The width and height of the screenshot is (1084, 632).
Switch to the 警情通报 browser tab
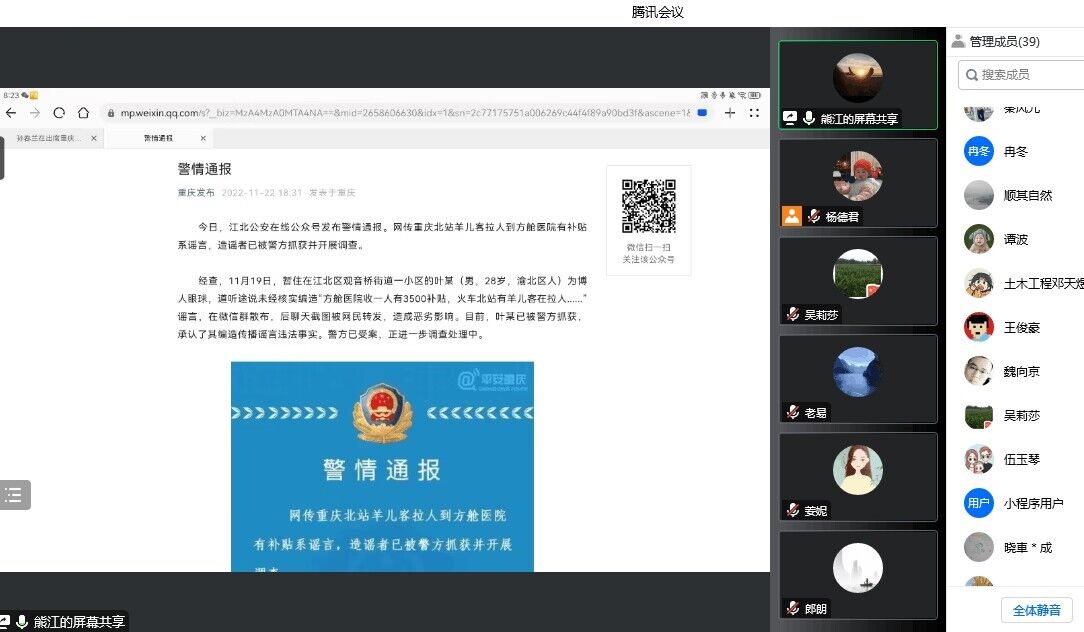pos(158,138)
